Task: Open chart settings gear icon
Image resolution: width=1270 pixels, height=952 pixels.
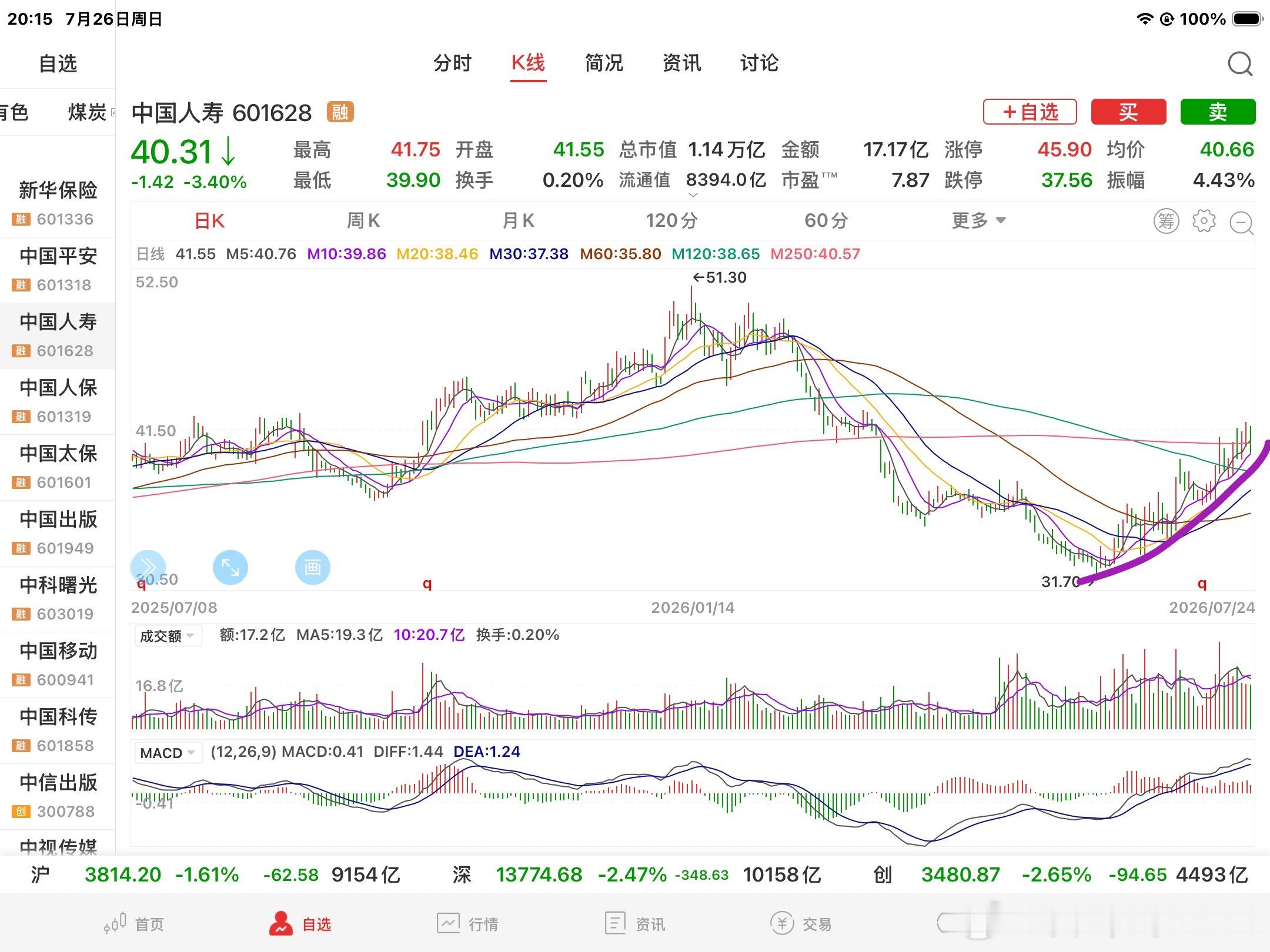Action: [1204, 221]
